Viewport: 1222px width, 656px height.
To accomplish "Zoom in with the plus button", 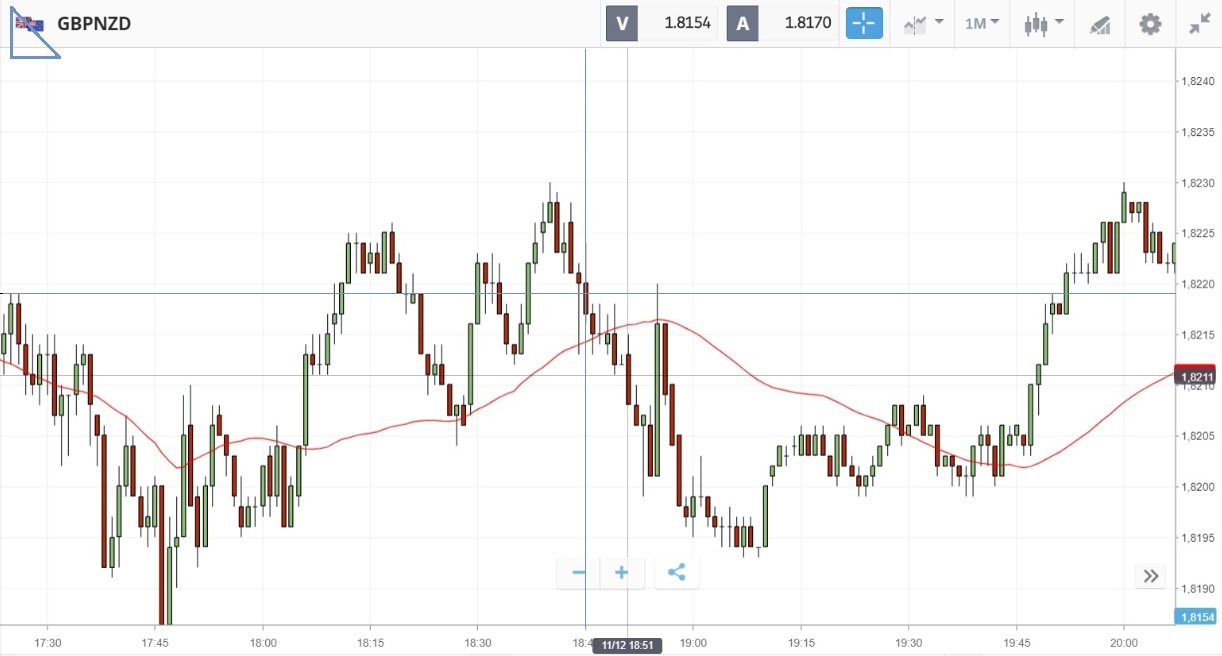I will point(622,573).
